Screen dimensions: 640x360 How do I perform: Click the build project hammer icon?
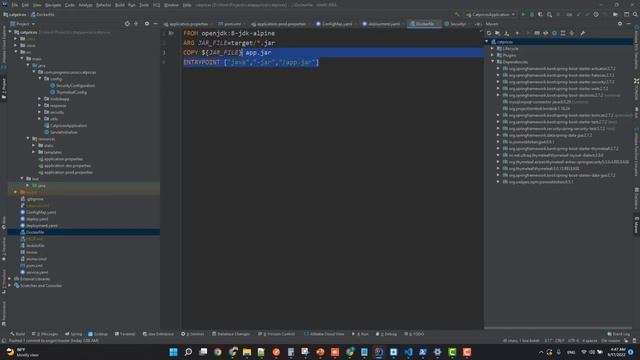(457, 14)
